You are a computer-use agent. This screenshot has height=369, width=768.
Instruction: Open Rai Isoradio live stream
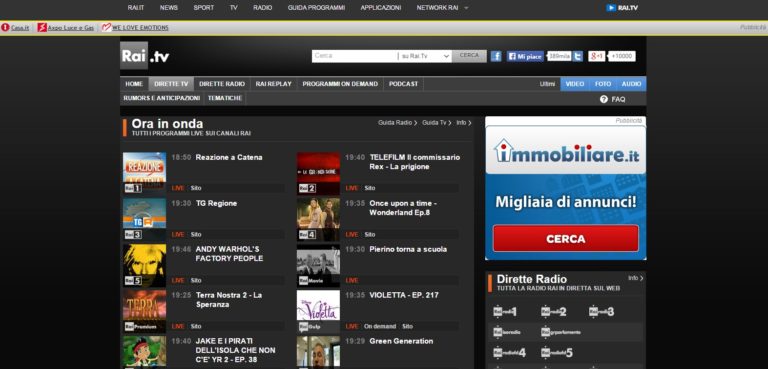tap(506, 332)
